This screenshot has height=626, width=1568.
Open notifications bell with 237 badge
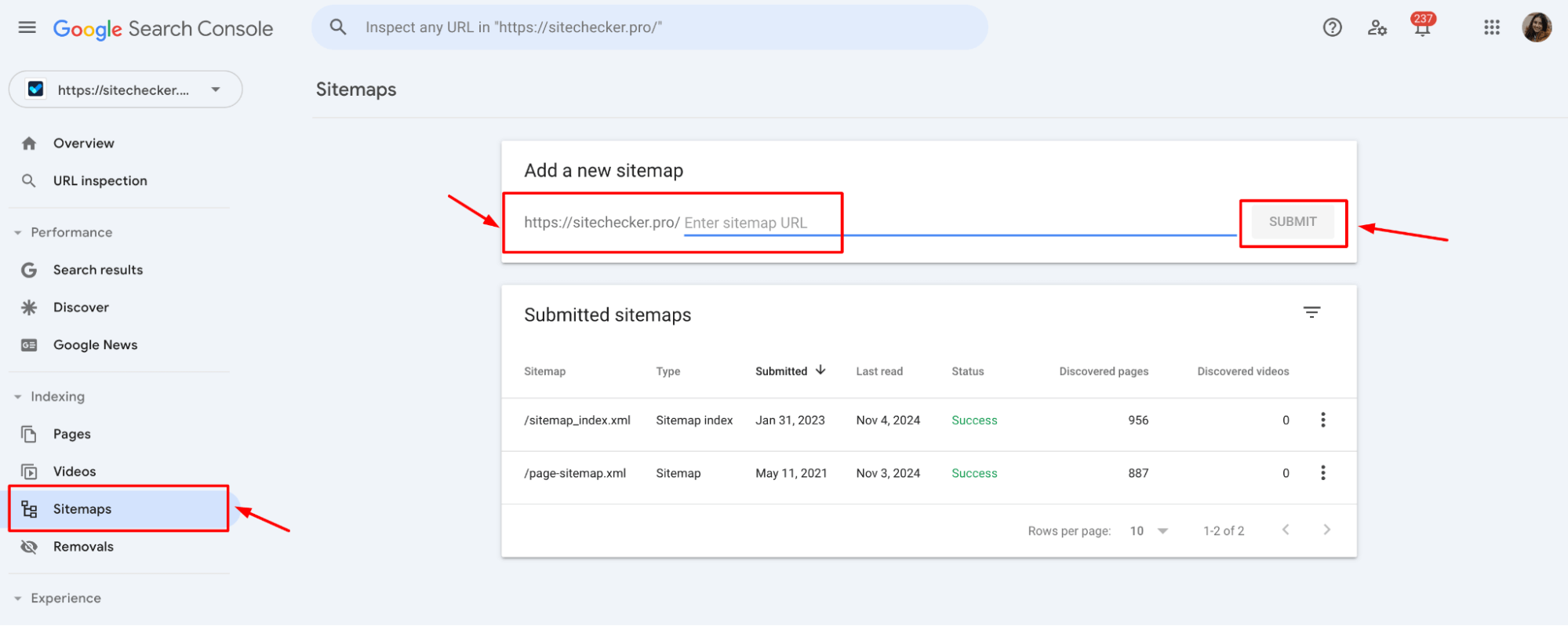(1422, 24)
